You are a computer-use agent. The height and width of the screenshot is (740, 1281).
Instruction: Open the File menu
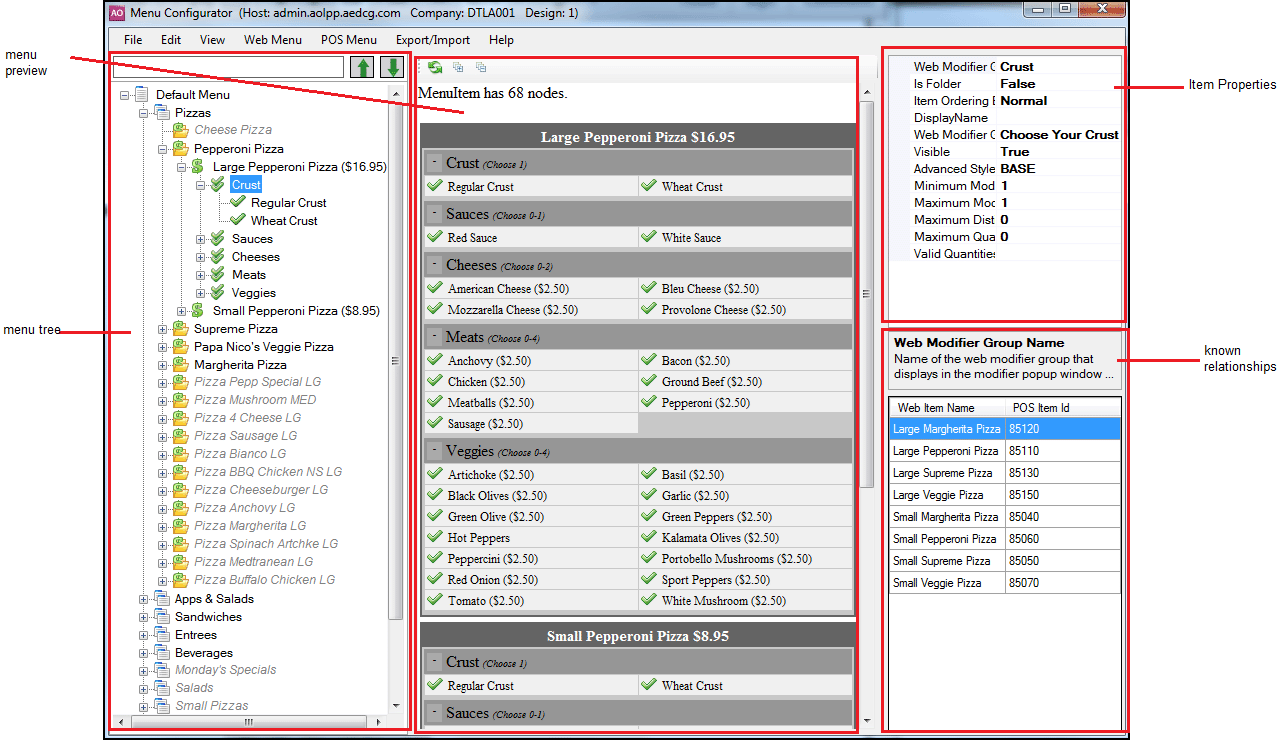(133, 40)
